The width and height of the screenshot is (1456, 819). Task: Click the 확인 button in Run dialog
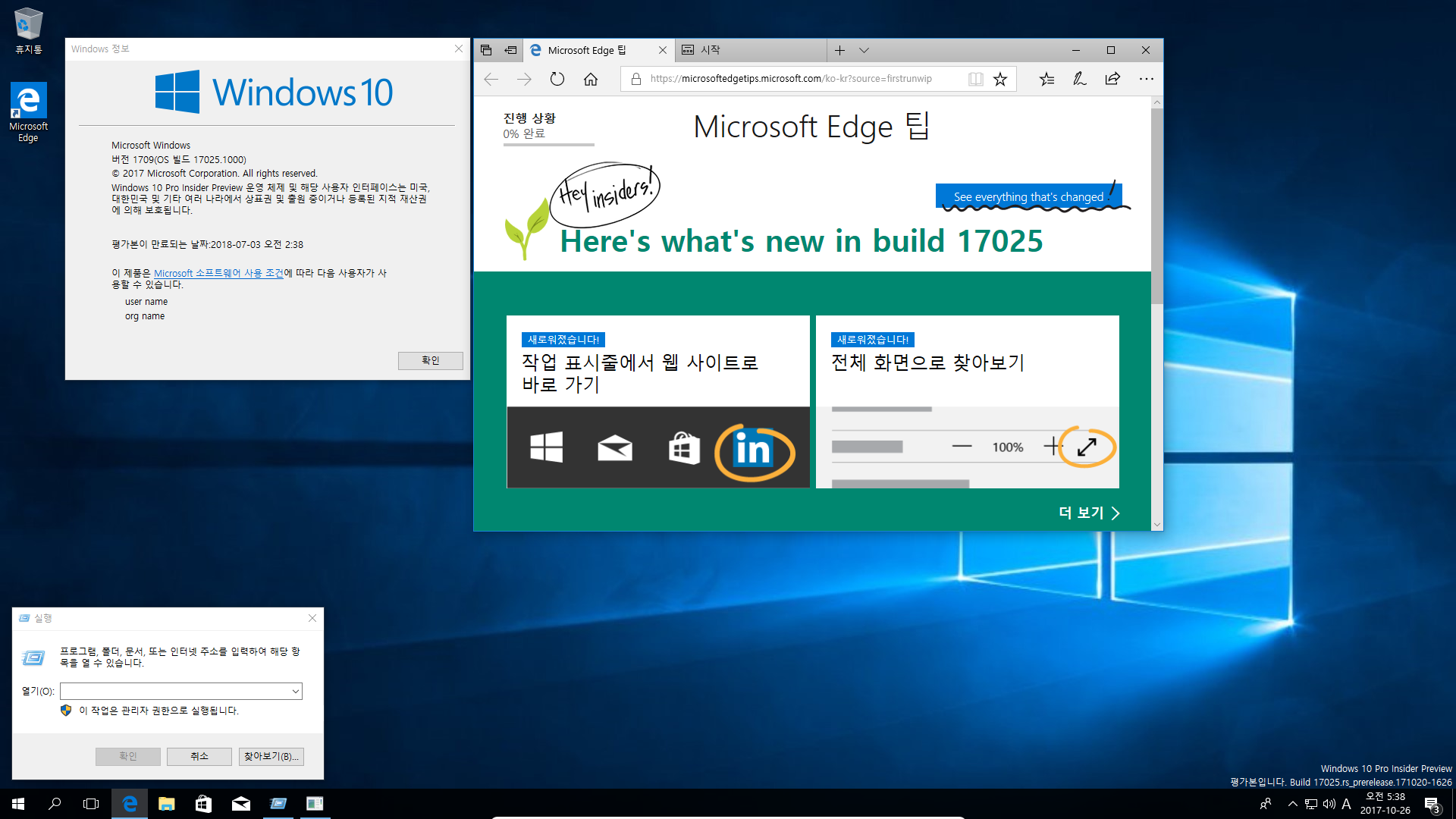pos(127,756)
